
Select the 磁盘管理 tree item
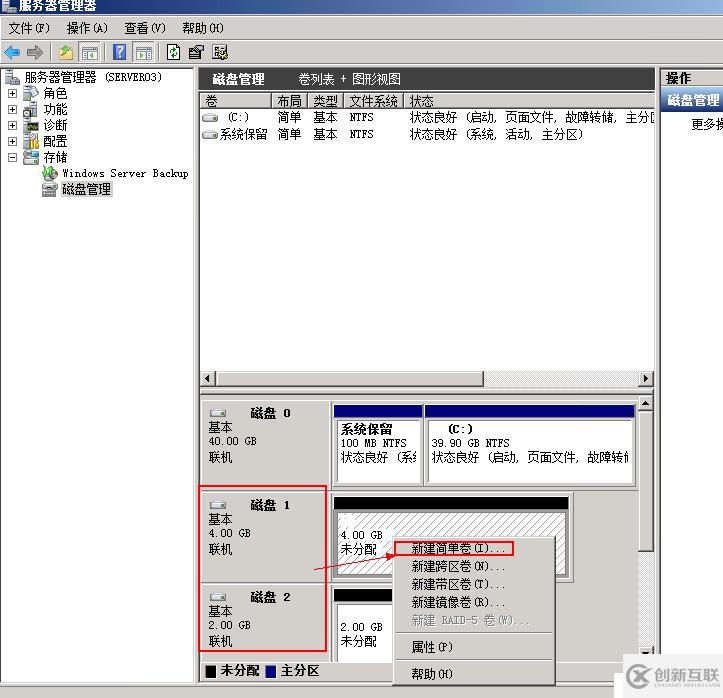coord(87,189)
